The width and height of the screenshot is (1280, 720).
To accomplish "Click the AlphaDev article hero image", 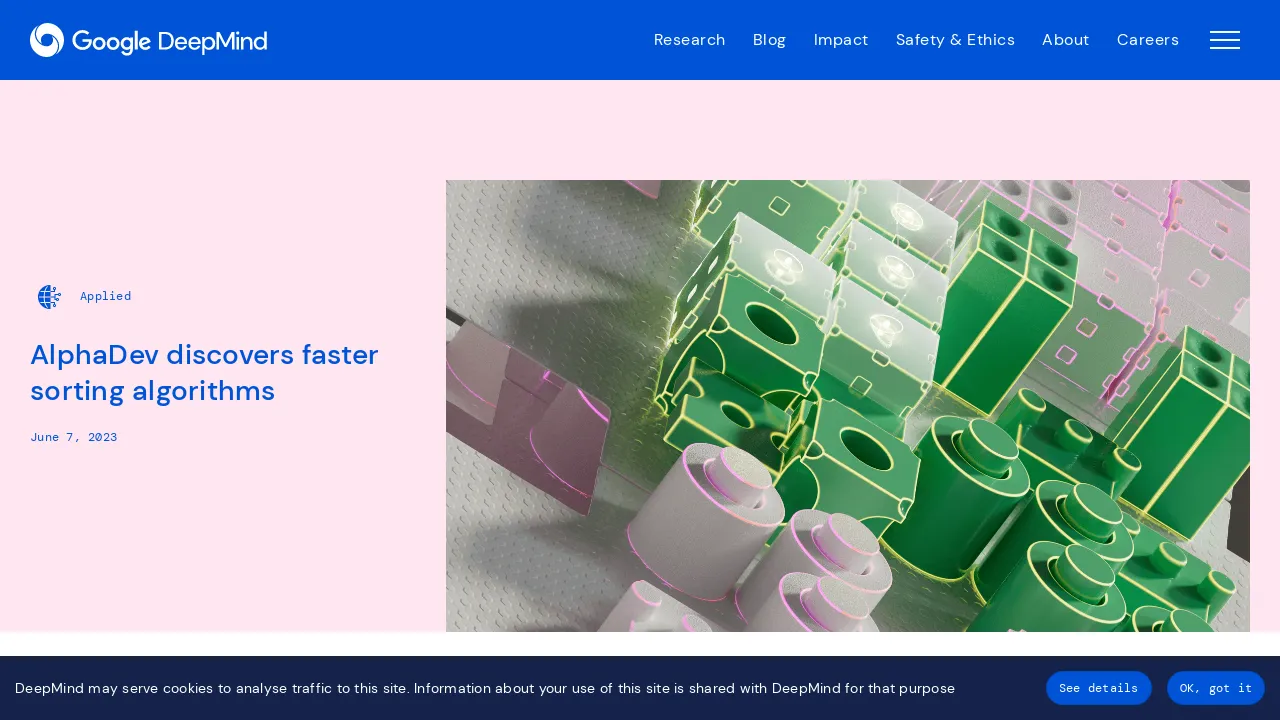I will pyautogui.click(x=848, y=406).
